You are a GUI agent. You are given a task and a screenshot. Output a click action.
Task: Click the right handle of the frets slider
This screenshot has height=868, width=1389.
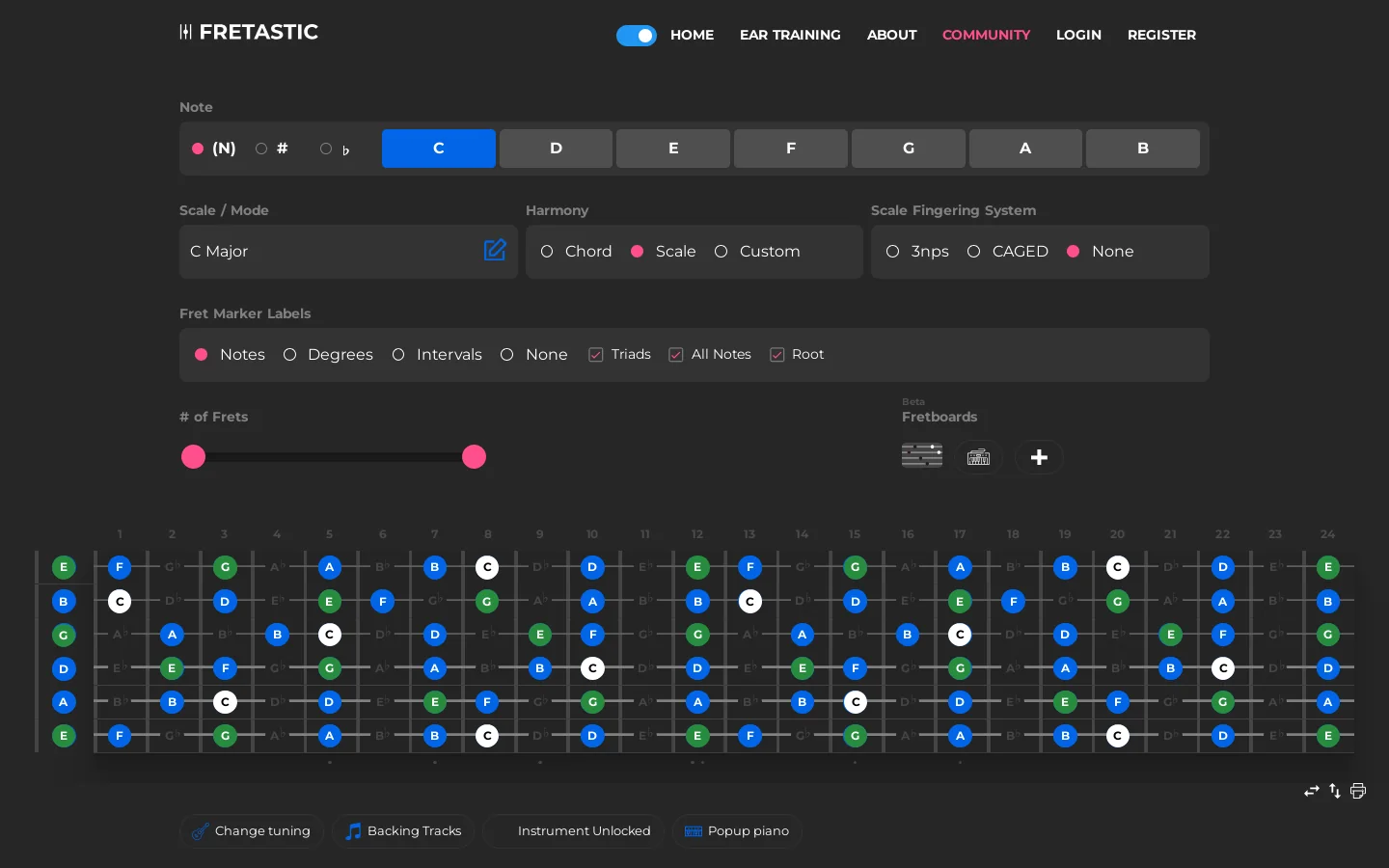point(474,457)
